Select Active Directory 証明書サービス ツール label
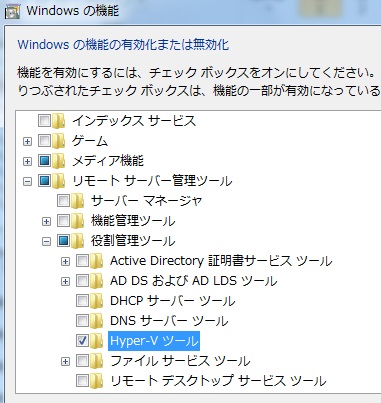381x403 pixels. point(221,261)
